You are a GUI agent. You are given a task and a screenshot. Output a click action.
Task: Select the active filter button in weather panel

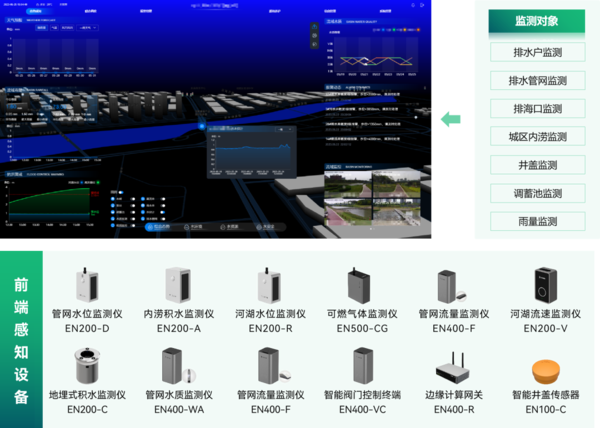41,28
